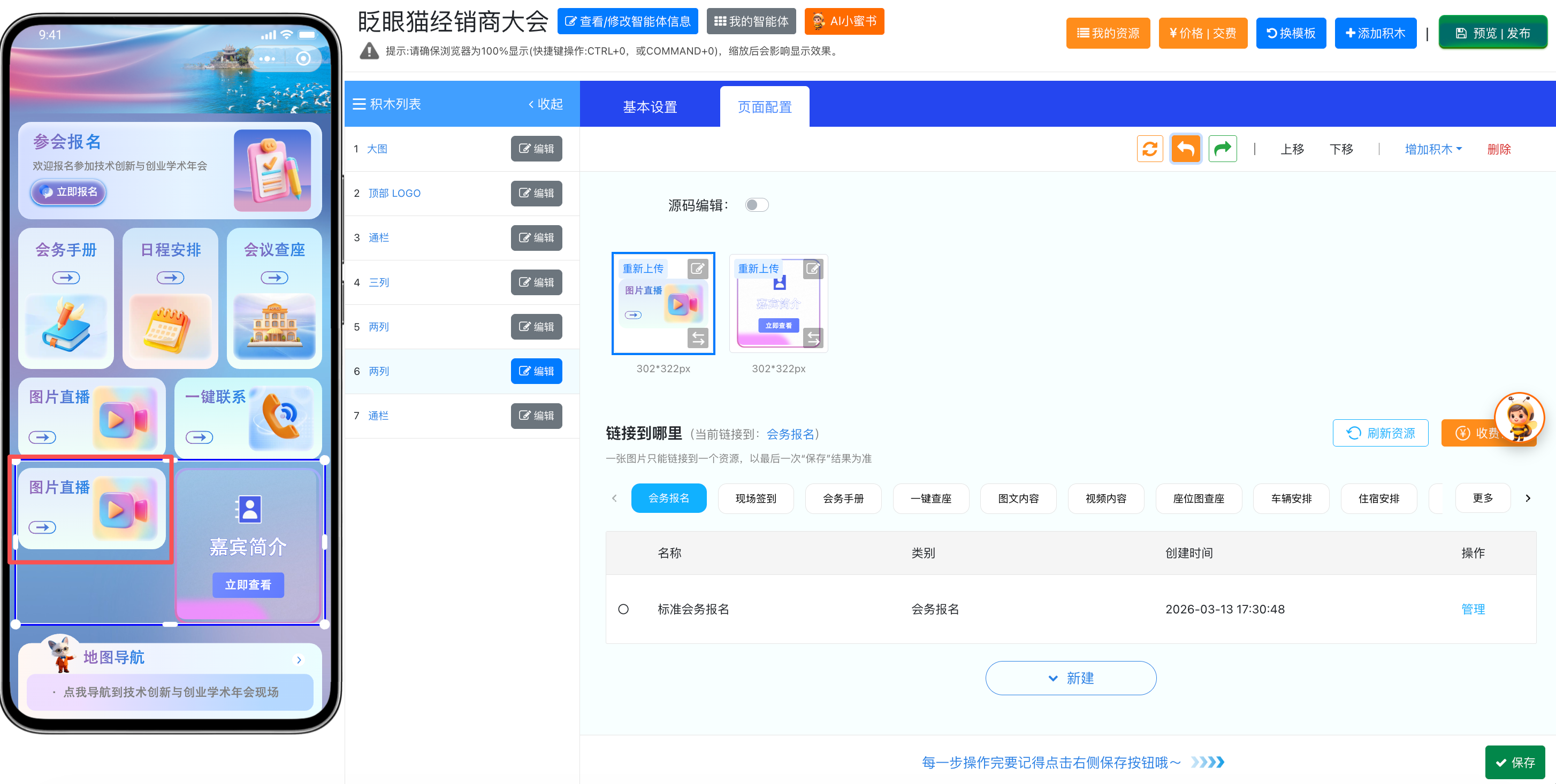Click the 管理 link in table row

[x=1473, y=609]
